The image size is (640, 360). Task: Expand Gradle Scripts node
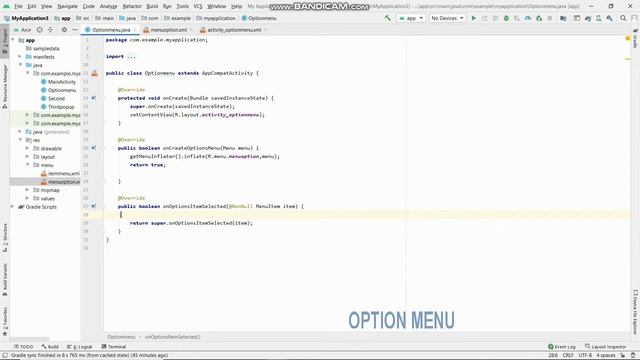point(13,207)
